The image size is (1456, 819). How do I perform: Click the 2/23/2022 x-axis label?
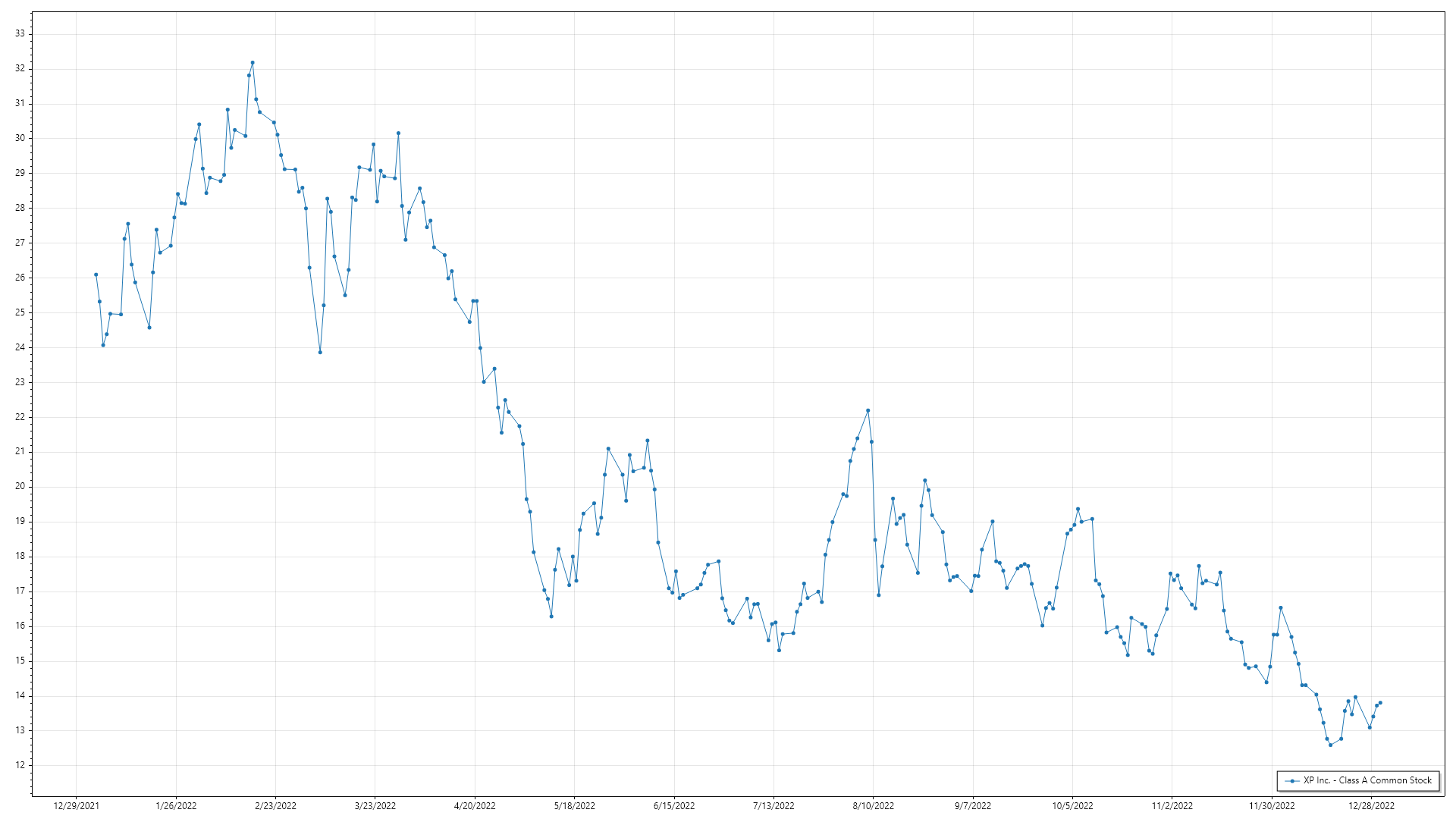tap(275, 806)
